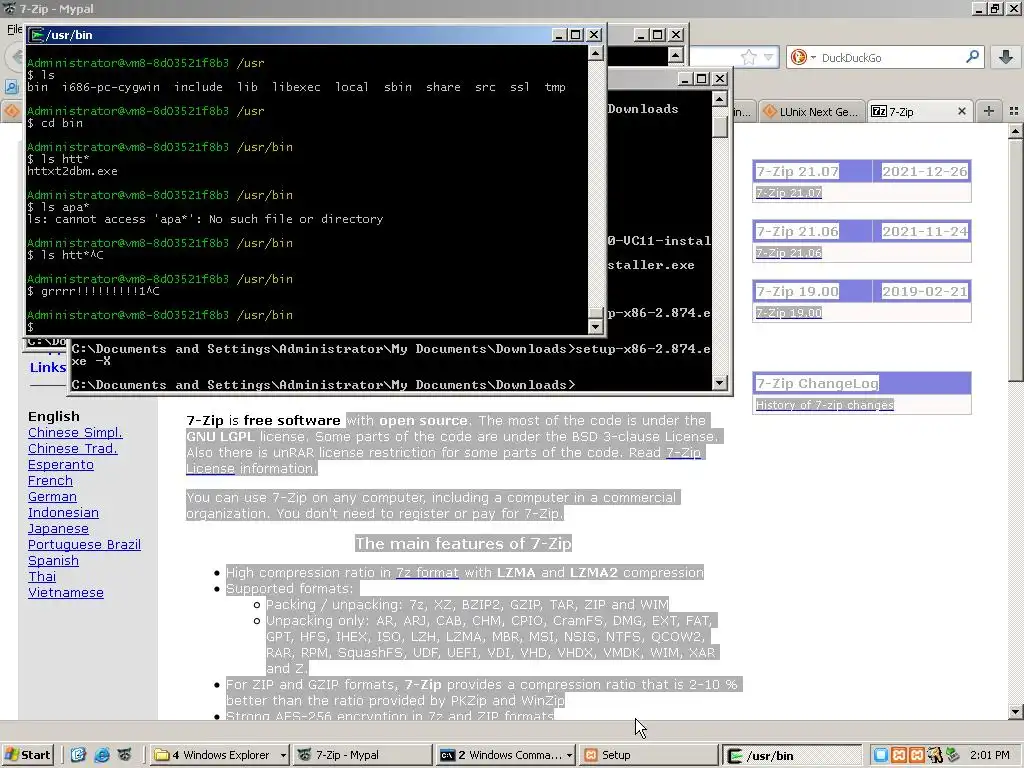The image size is (1024, 768).
Task: Click the first orange system tray icon
Action: (x=899, y=755)
